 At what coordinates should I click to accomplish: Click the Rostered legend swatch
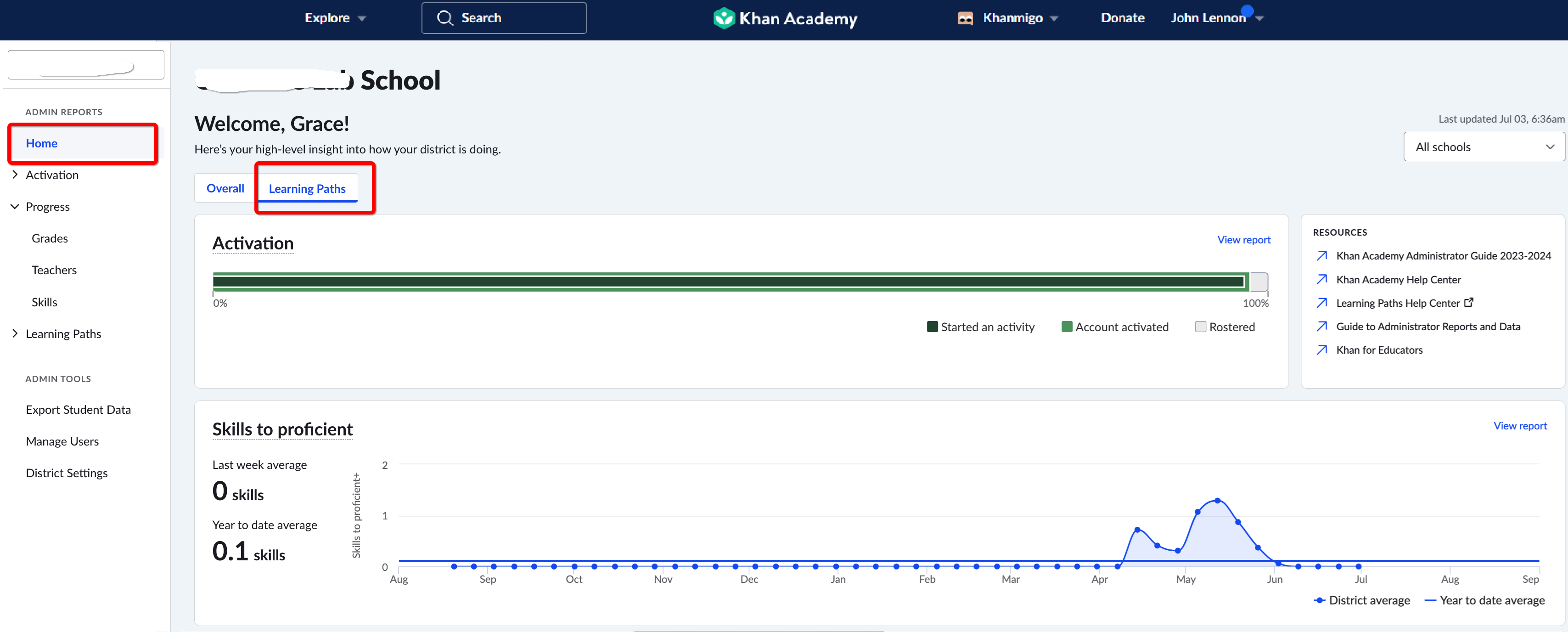(x=1200, y=327)
